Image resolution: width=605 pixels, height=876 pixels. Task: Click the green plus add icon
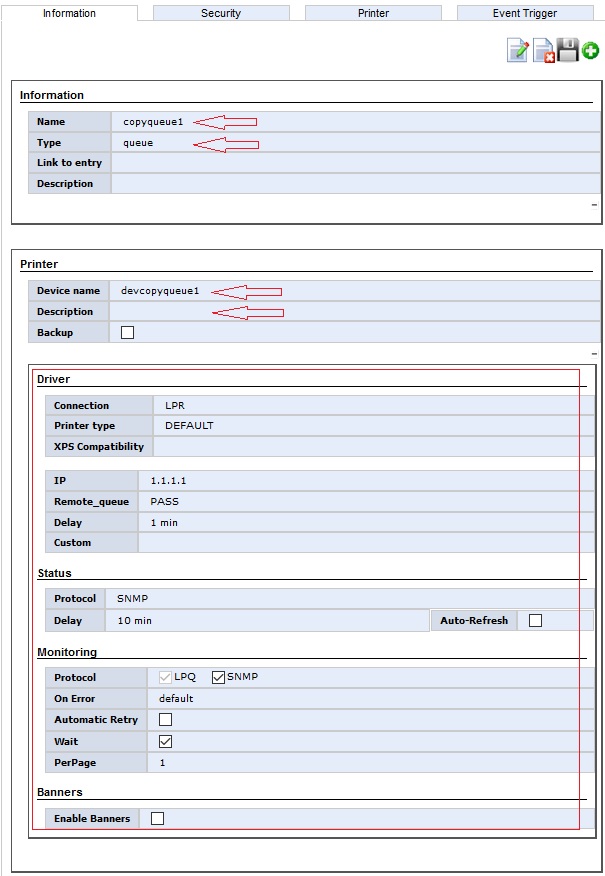(591, 52)
